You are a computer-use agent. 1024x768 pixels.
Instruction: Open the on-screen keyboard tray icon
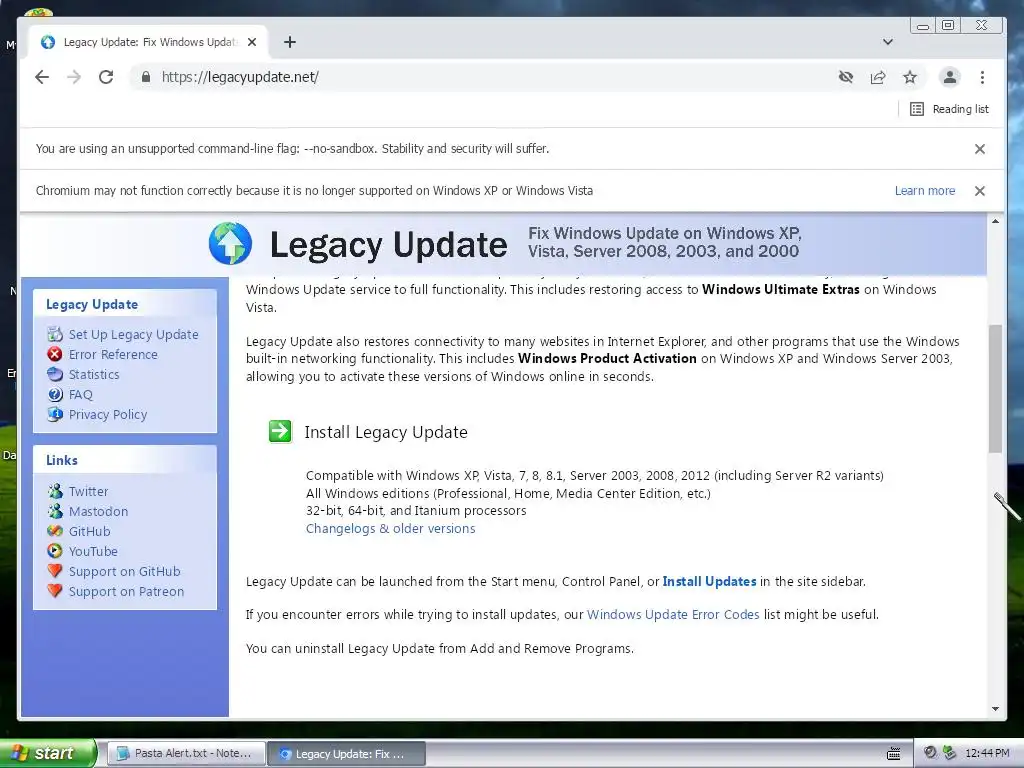click(x=893, y=754)
